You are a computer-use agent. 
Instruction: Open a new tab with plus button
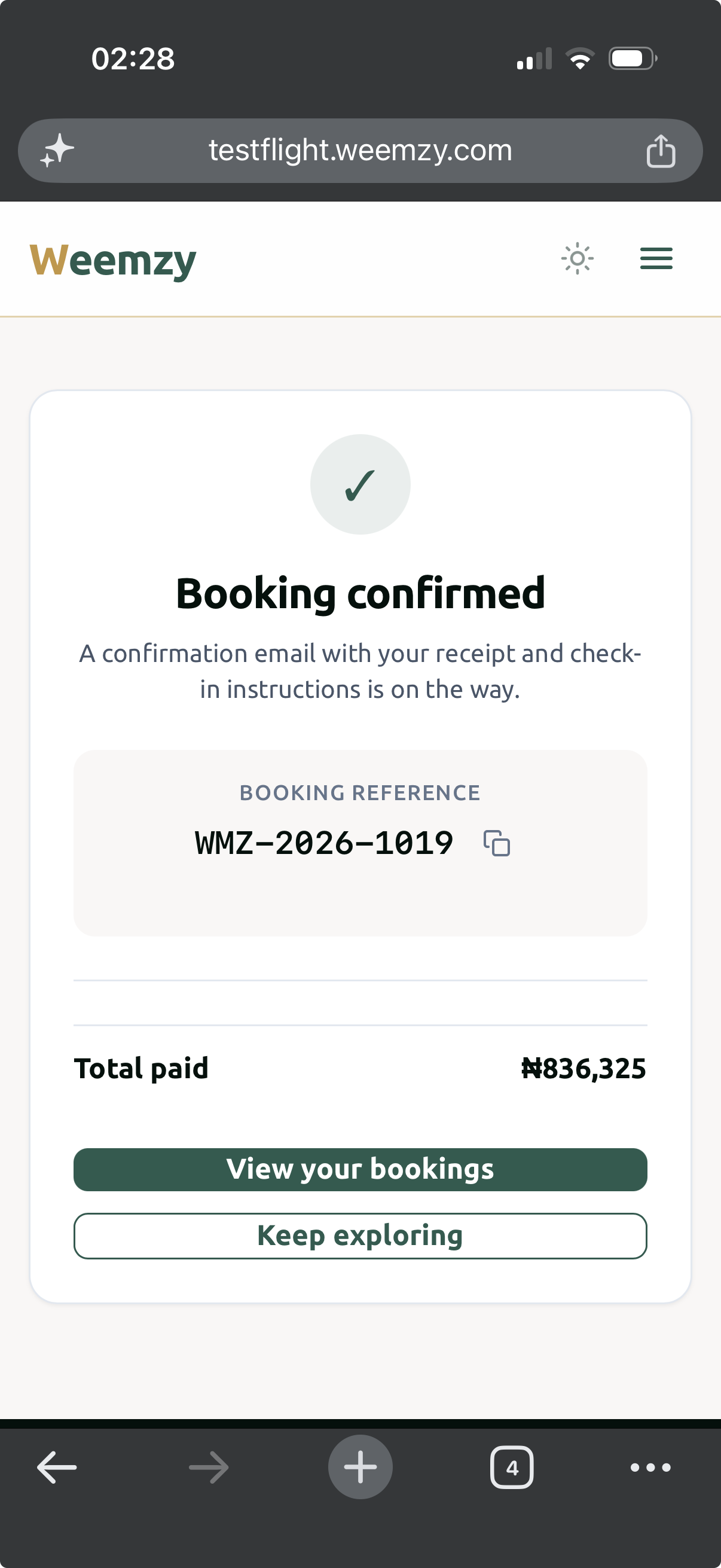[360, 1467]
